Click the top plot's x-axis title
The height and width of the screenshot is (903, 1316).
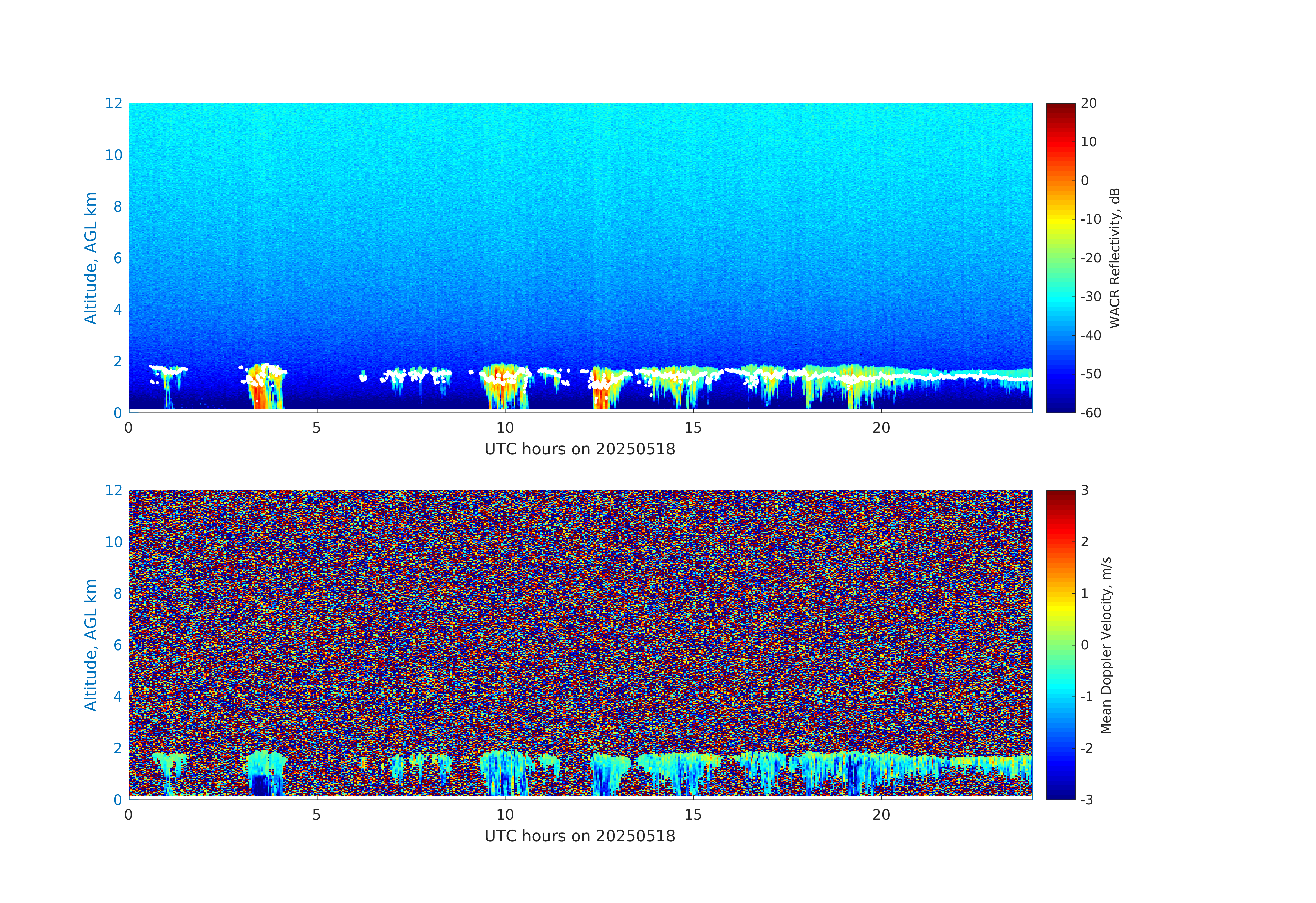pyautogui.click(x=580, y=449)
